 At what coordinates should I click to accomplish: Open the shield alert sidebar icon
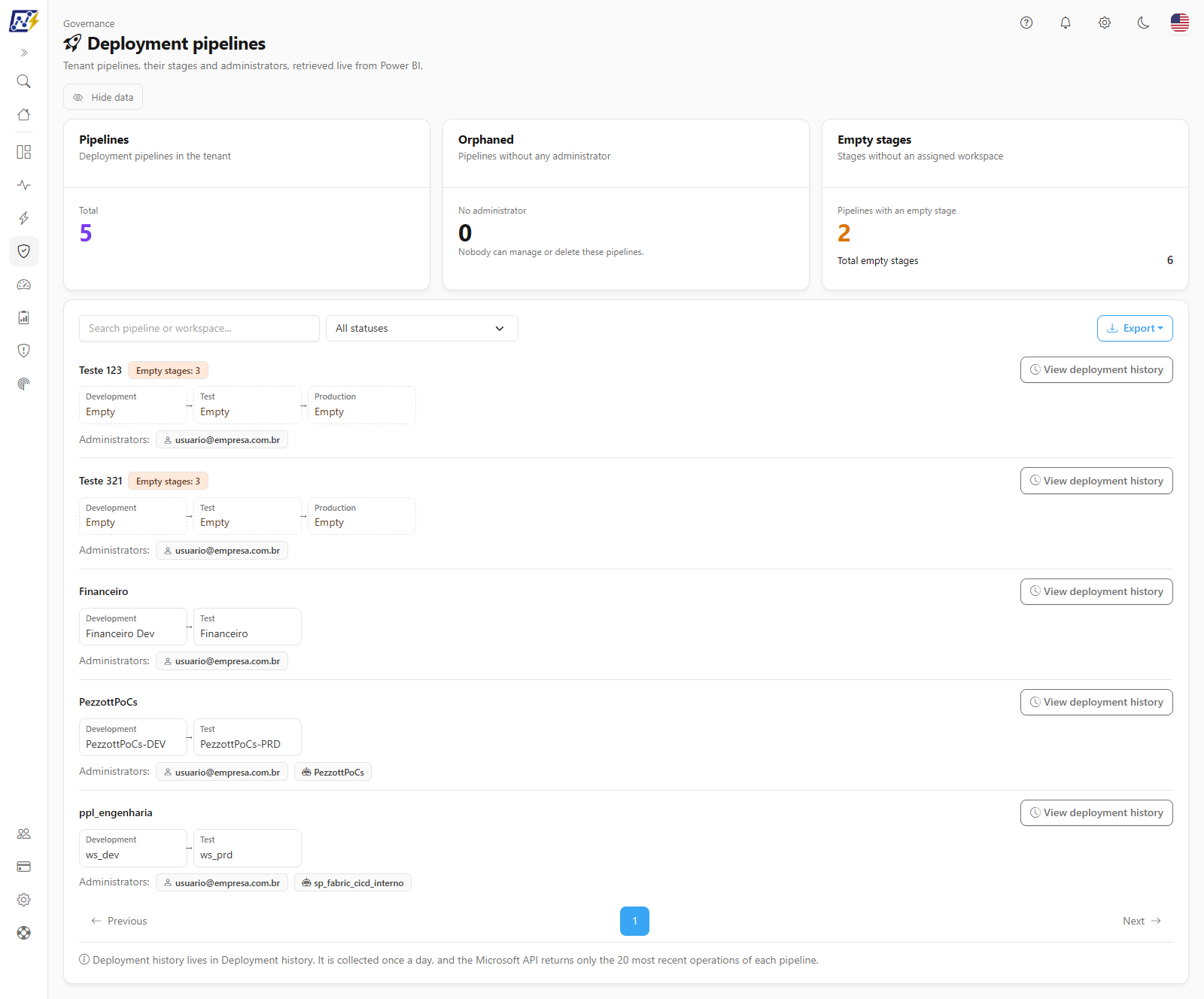pos(24,351)
